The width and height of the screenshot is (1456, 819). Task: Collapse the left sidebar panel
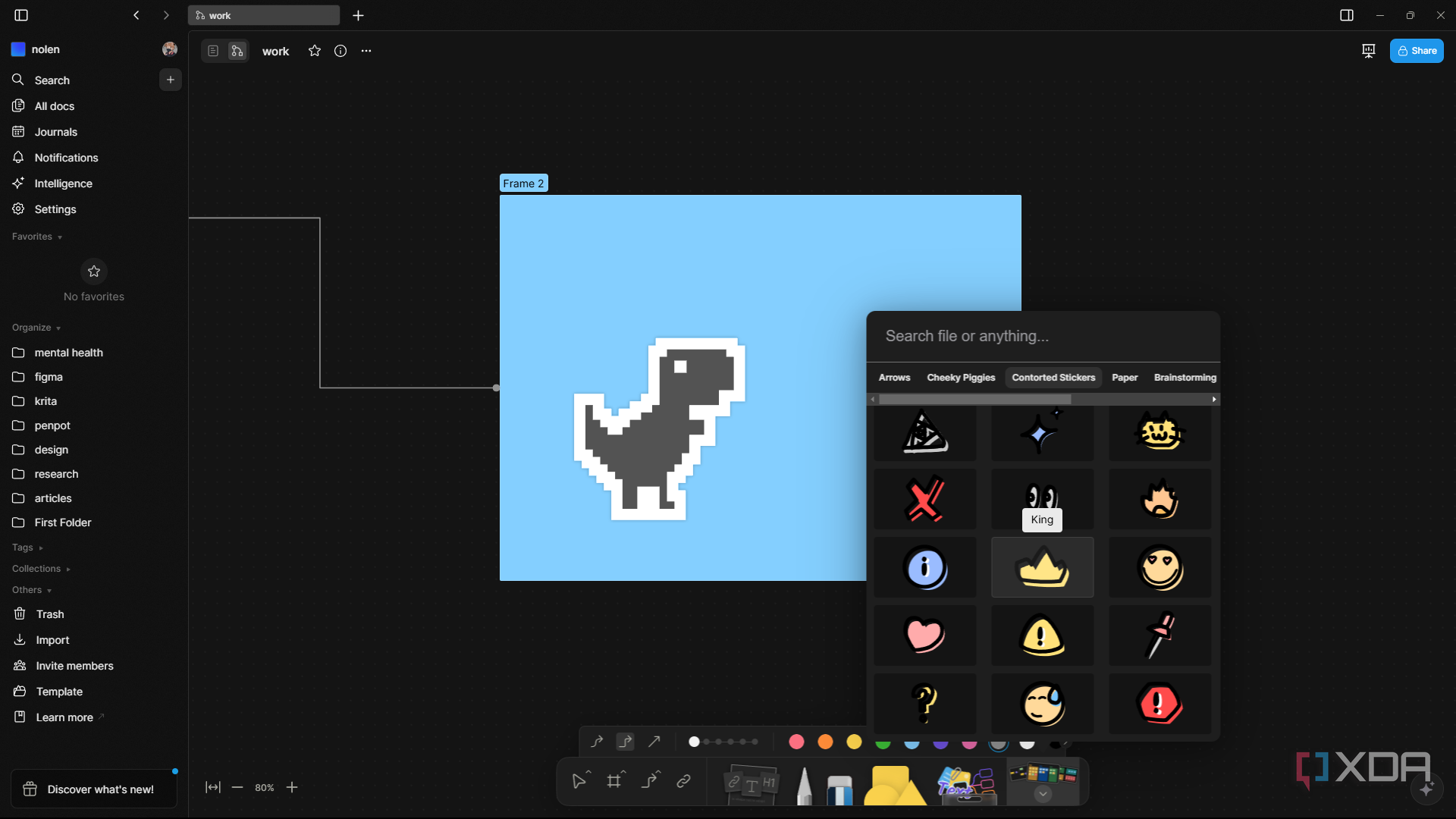tap(21, 15)
